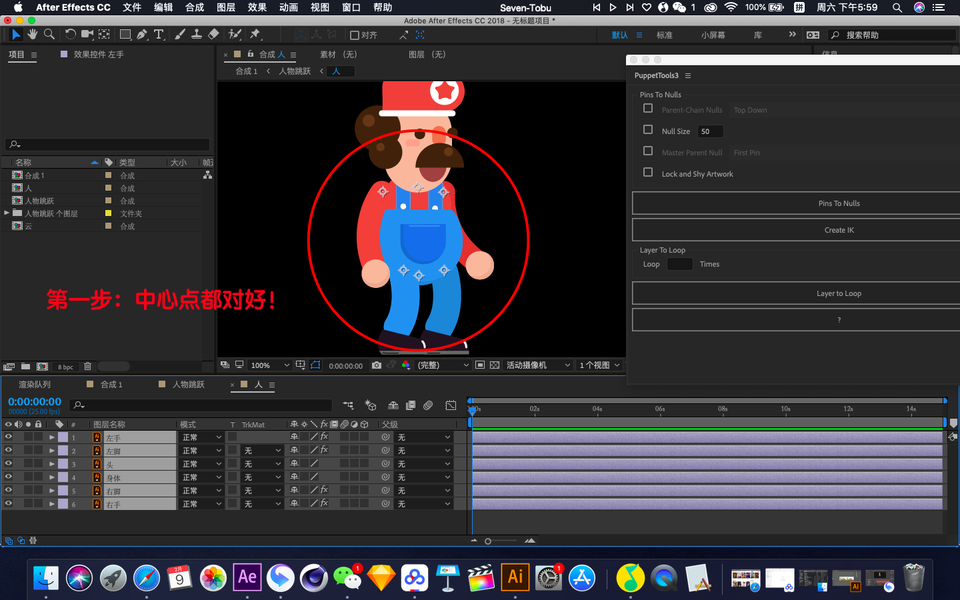Tick the Null Size checkbox

pyautogui.click(x=648, y=130)
